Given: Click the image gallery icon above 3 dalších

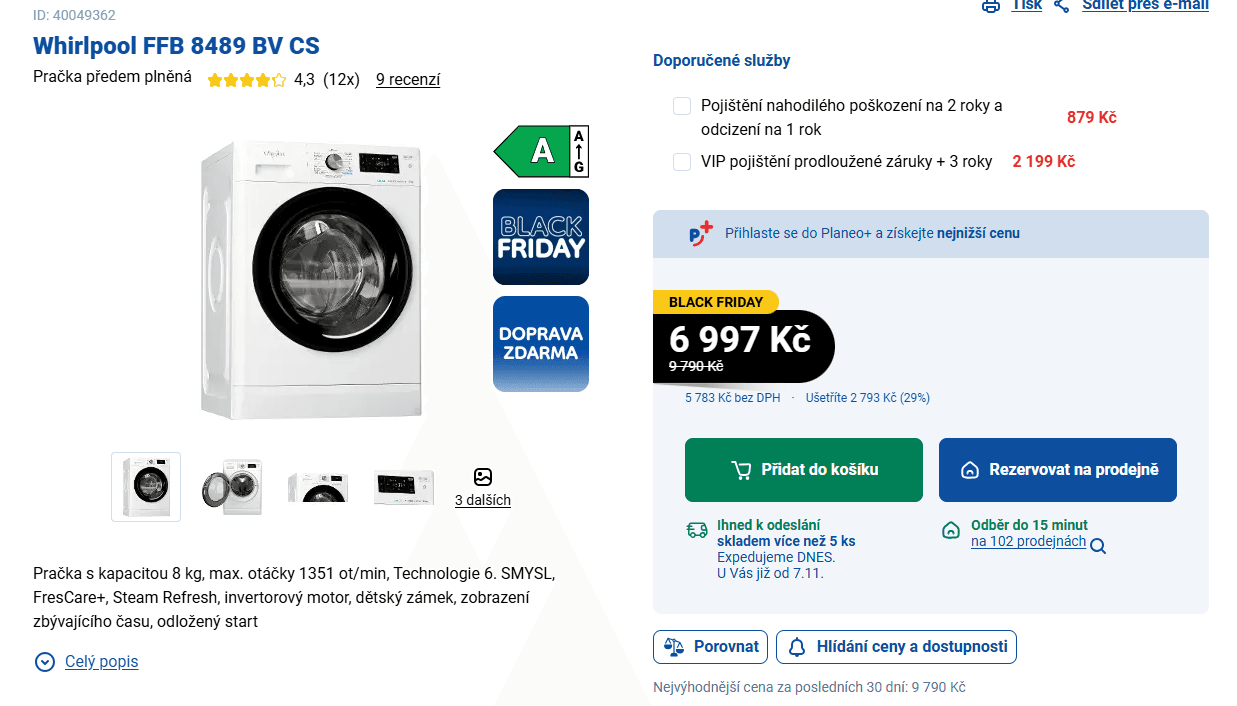Looking at the screenshot, I should click(x=483, y=477).
